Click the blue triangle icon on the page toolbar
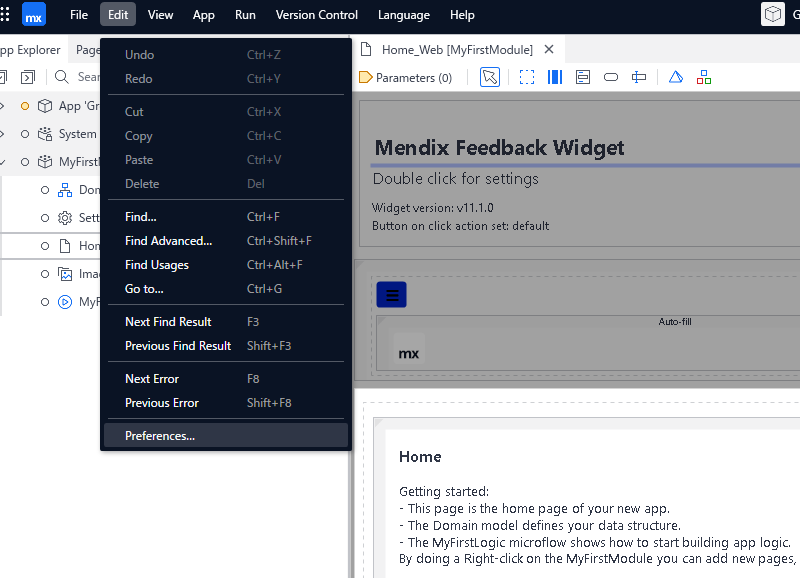This screenshot has height=578, width=800. pos(675,77)
